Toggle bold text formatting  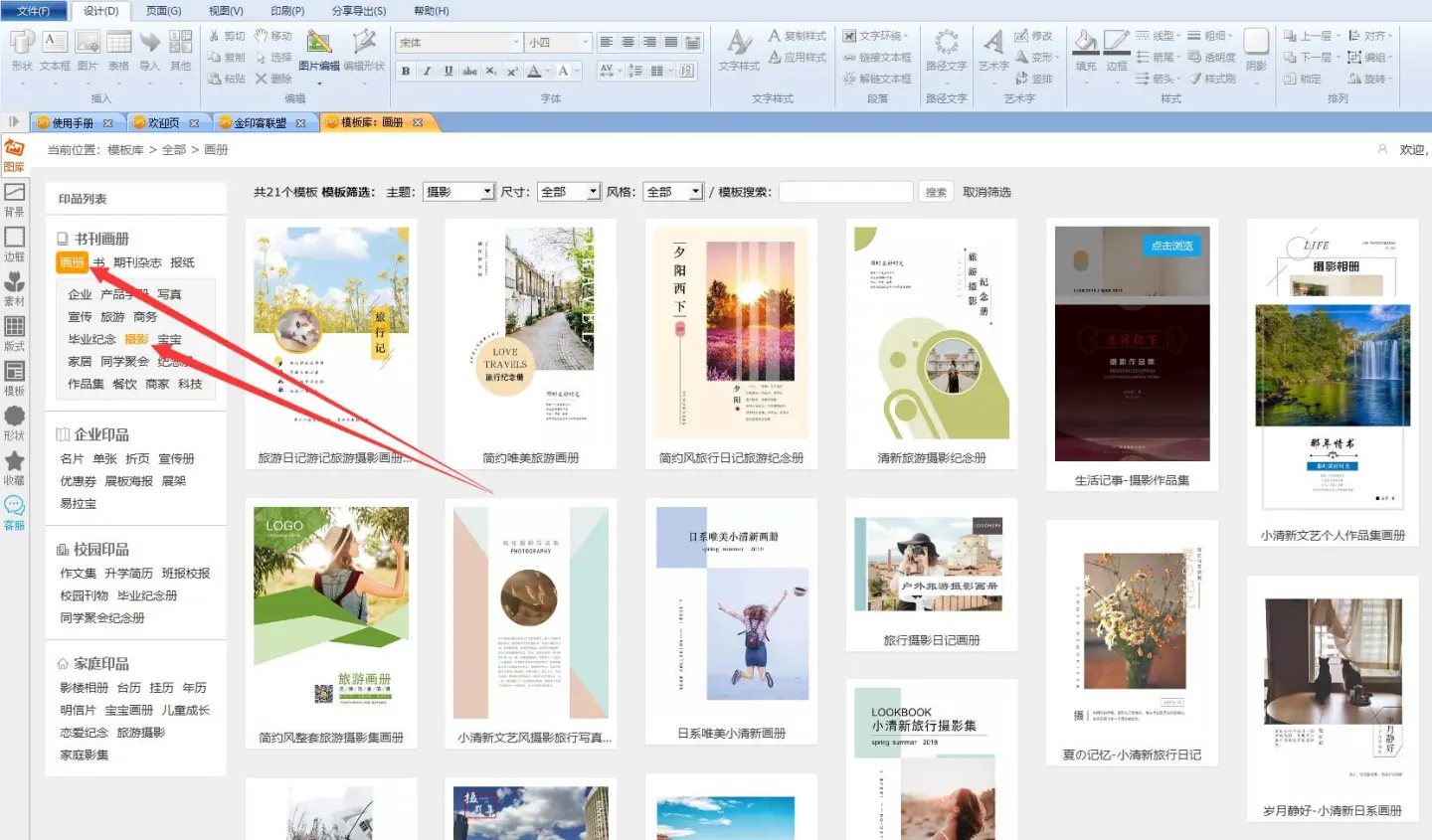[406, 71]
